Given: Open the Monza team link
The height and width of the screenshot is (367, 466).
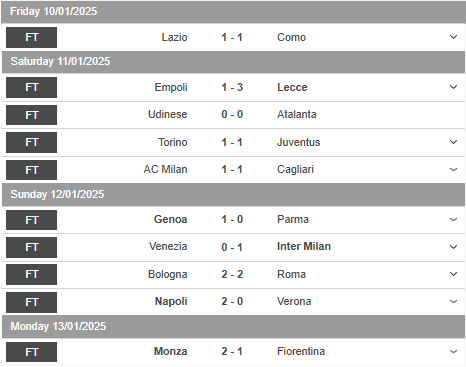Looking at the screenshot, I should point(170,351).
